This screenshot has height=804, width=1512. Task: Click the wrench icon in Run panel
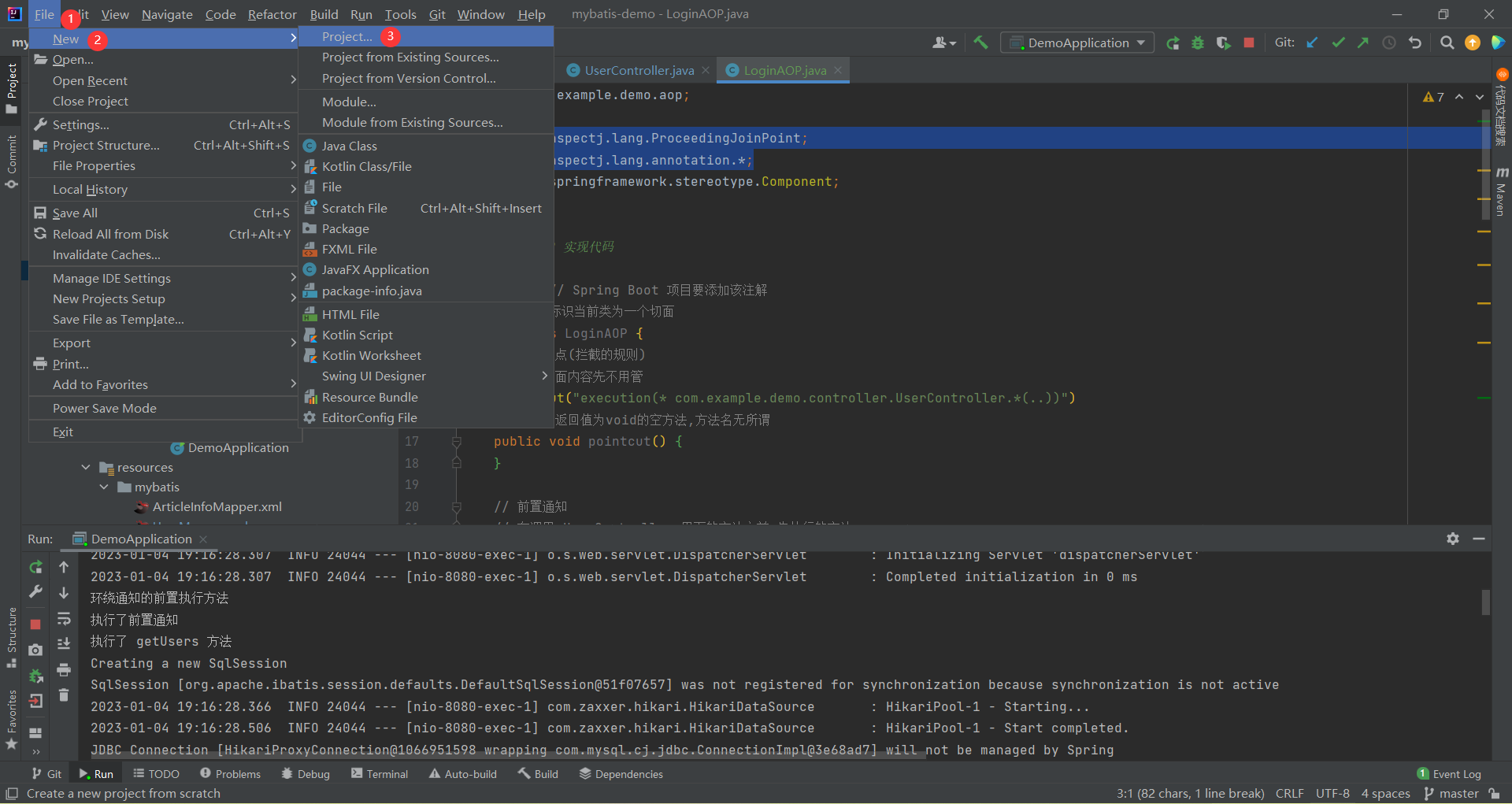point(35,592)
